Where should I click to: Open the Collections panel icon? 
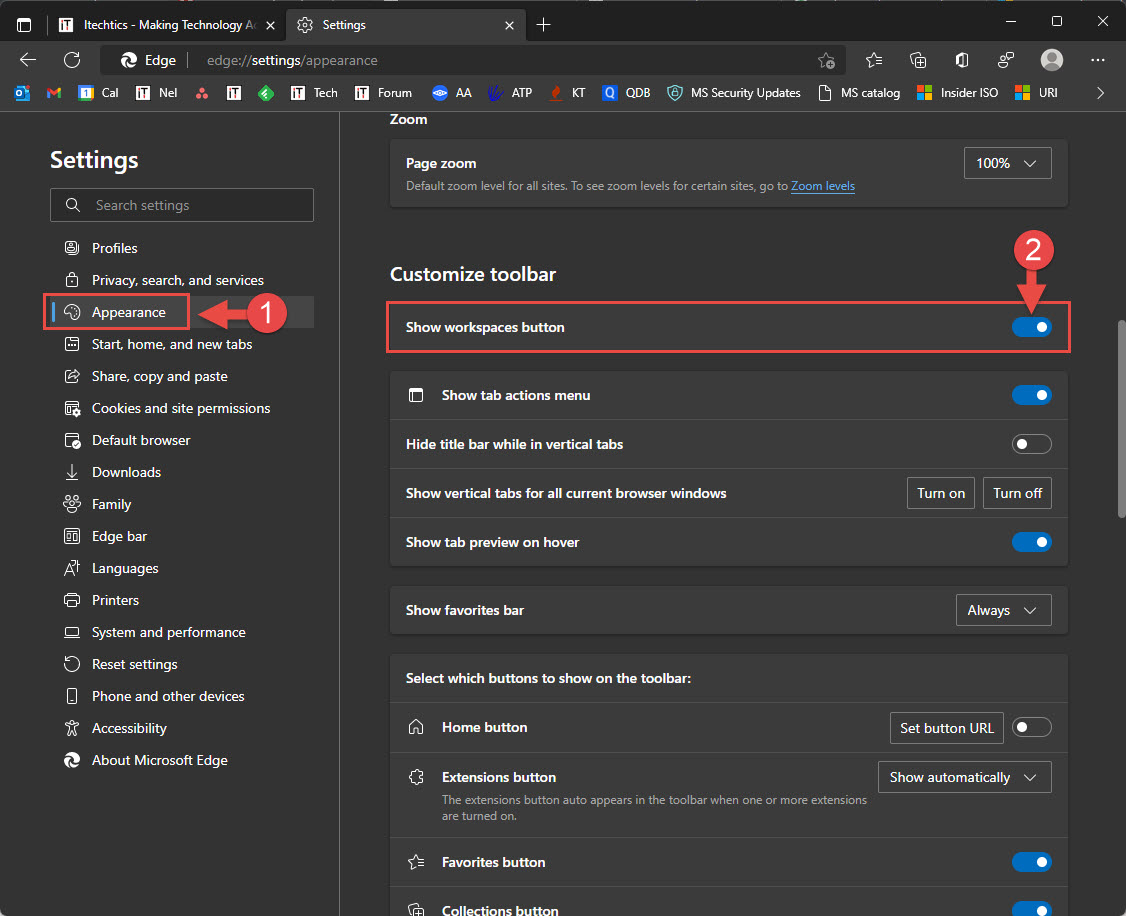(x=918, y=60)
